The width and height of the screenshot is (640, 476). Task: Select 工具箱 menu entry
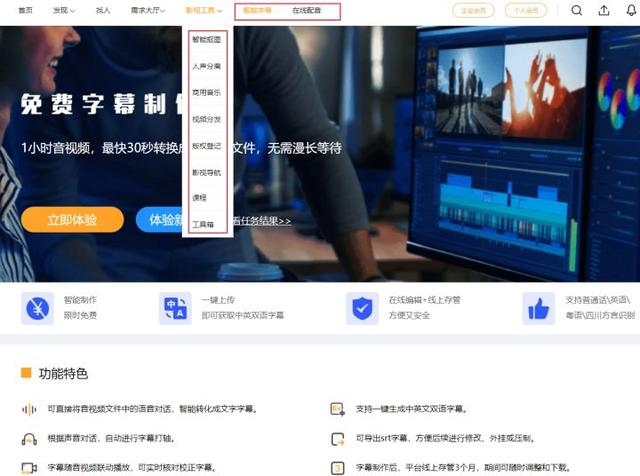click(x=203, y=225)
